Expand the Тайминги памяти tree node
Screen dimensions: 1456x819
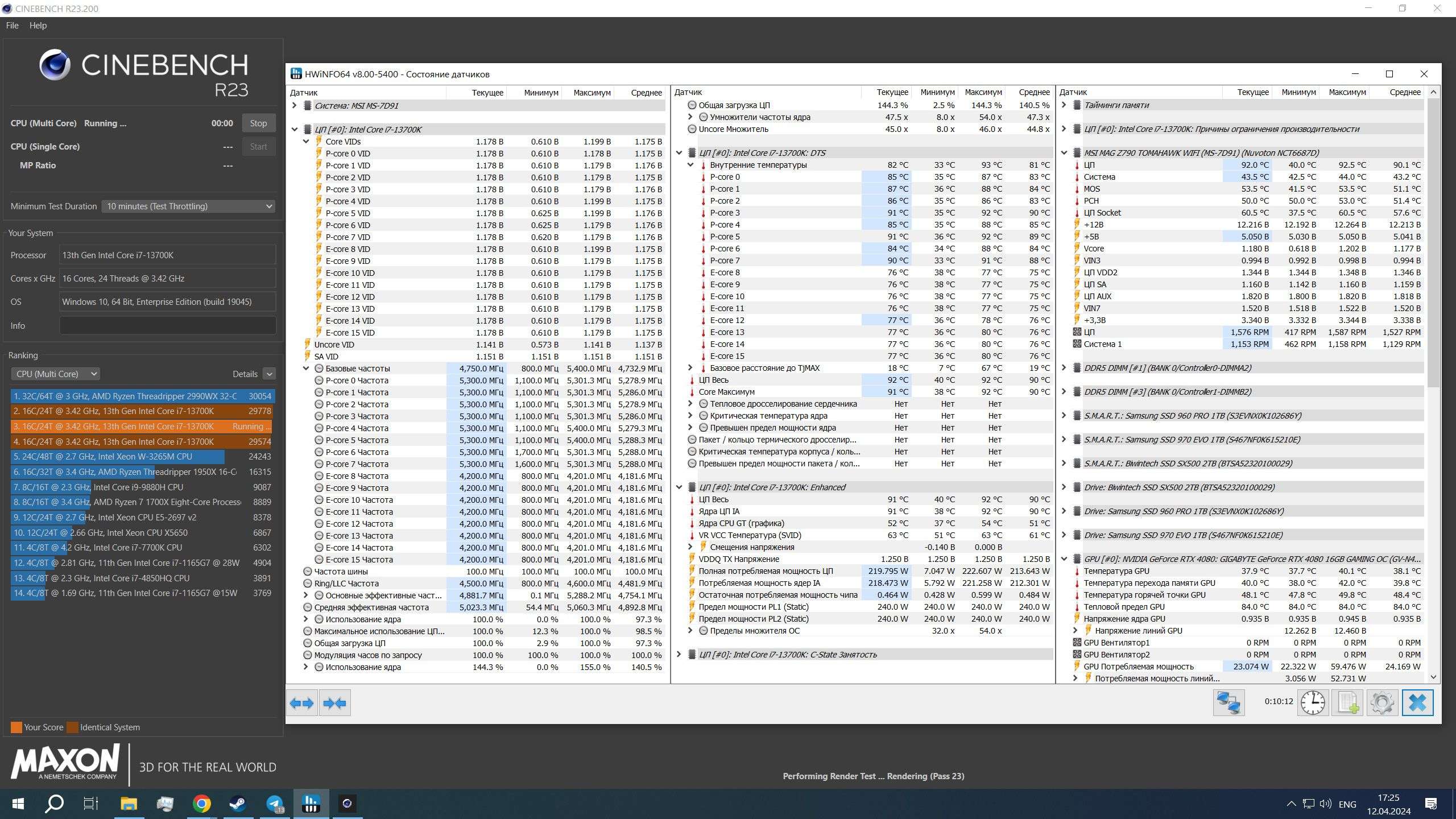1063,105
